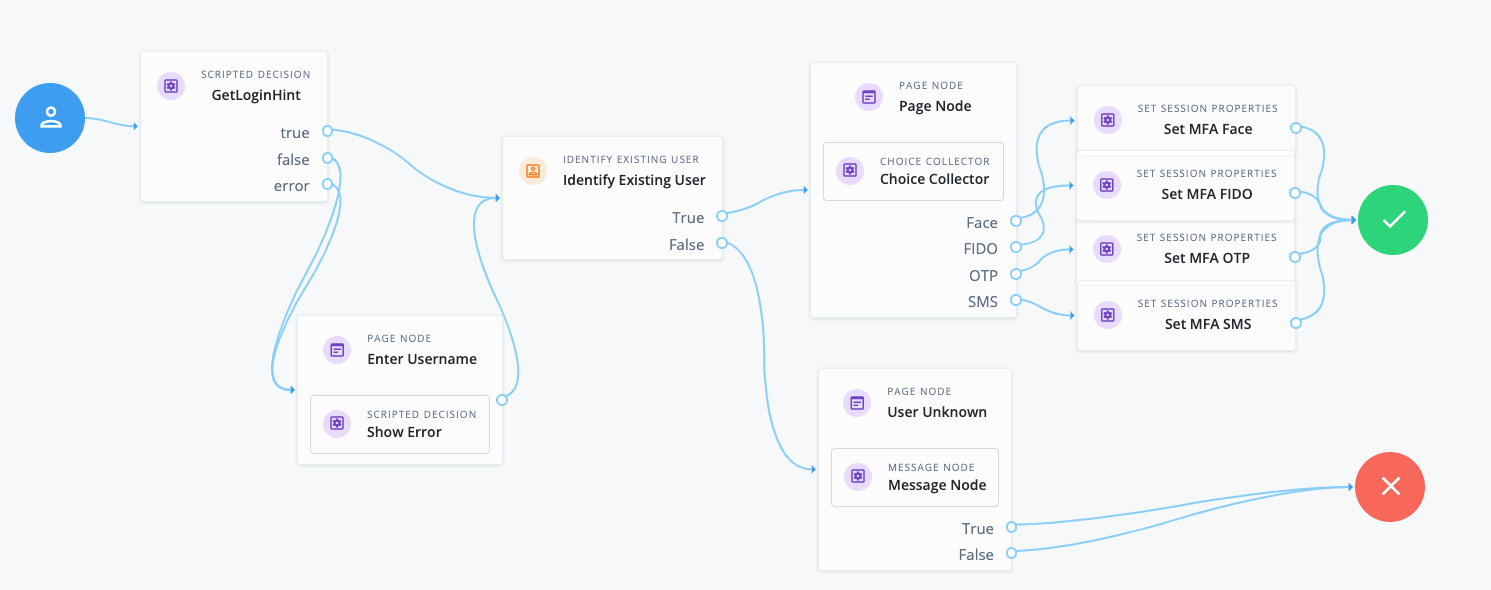Viewport: 1491px width, 590px height.
Task: Click the FIDO outcome connector on Page Node
Action: click(1016, 247)
